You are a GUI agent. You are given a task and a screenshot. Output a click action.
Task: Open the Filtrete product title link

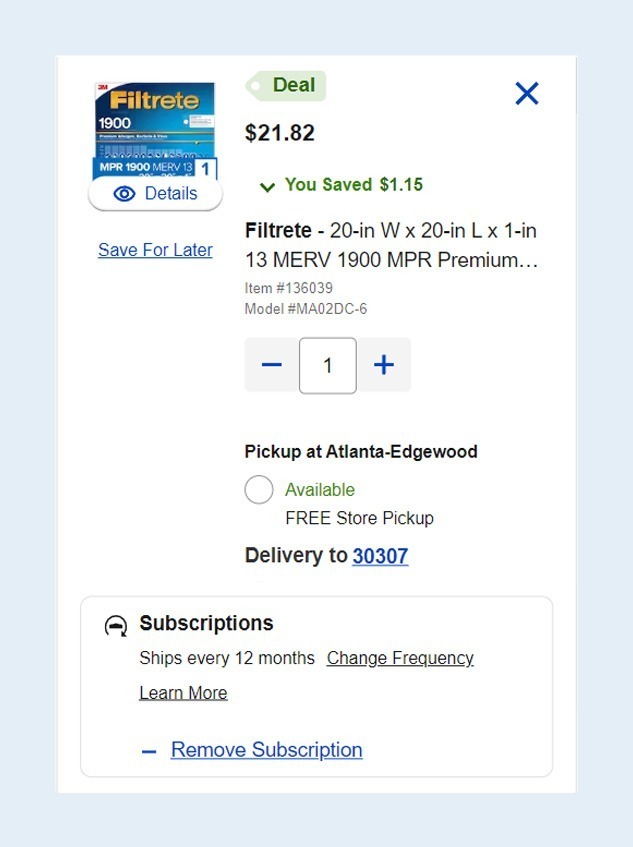[x=392, y=245]
